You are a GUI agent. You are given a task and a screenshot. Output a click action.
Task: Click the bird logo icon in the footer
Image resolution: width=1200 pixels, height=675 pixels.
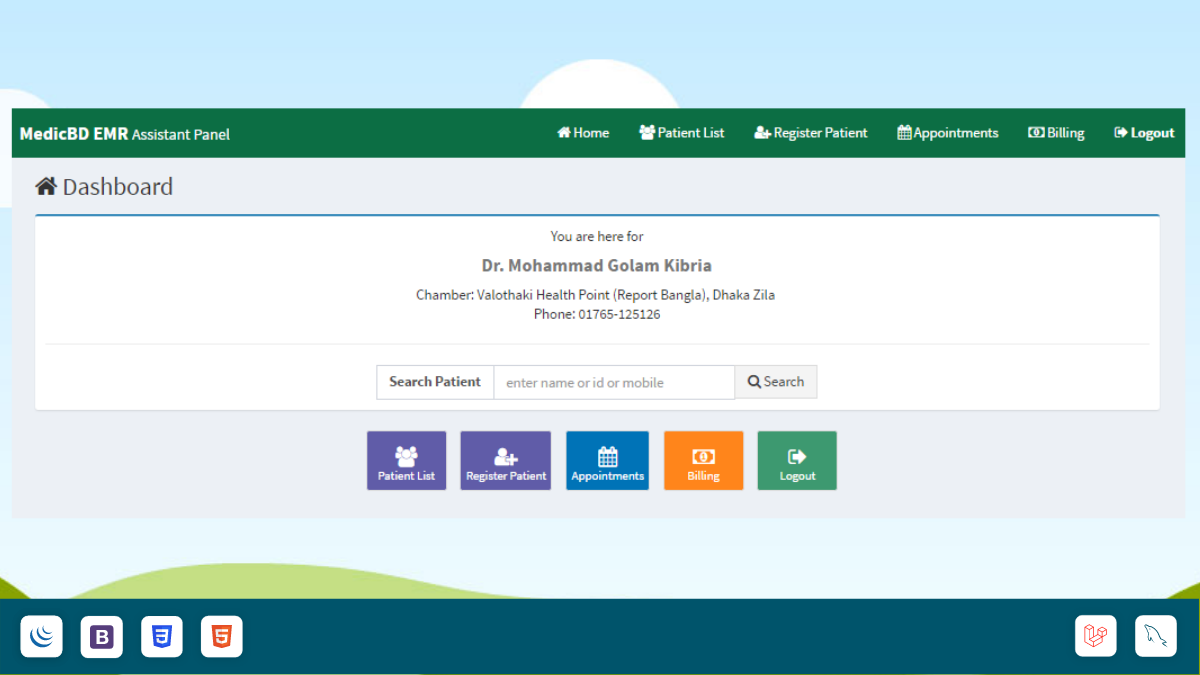pyautogui.click(x=41, y=636)
